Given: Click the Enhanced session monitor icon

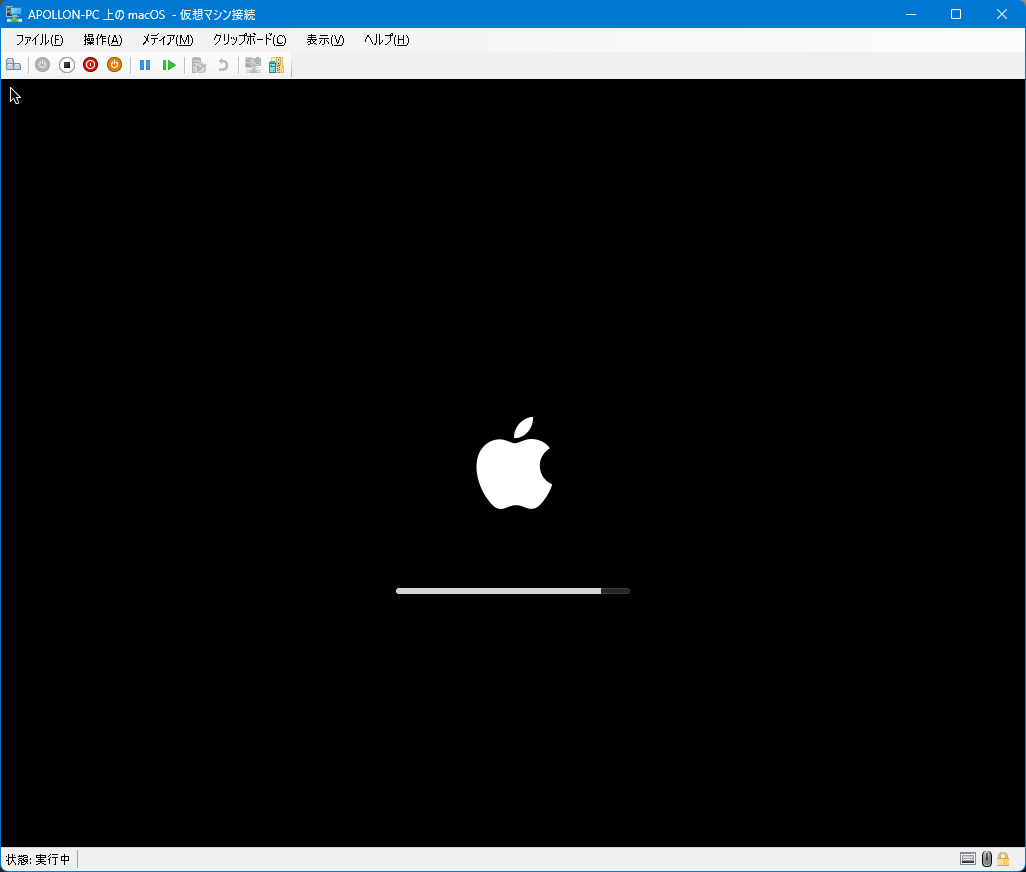Looking at the screenshot, I should click(253, 65).
